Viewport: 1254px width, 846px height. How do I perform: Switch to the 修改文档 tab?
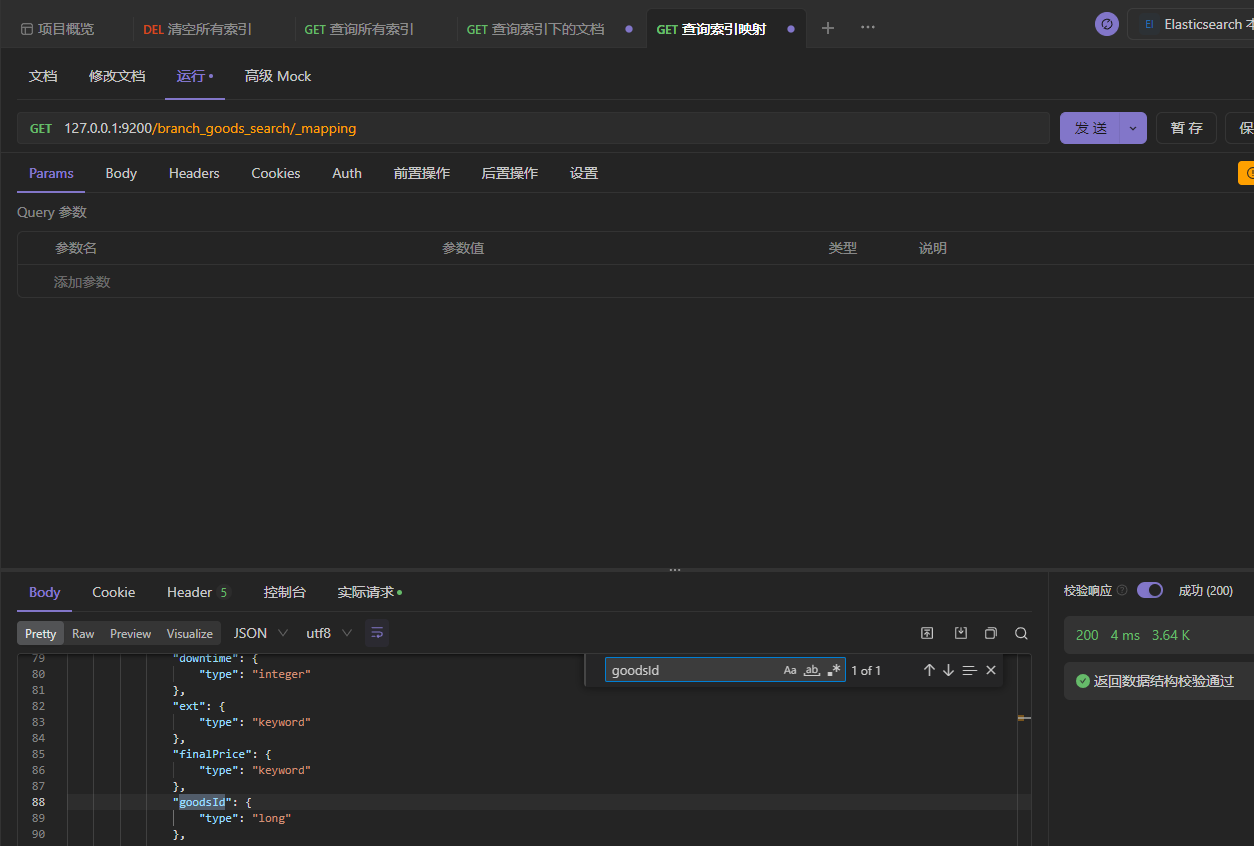pyautogui.click(x=117, y=76)
